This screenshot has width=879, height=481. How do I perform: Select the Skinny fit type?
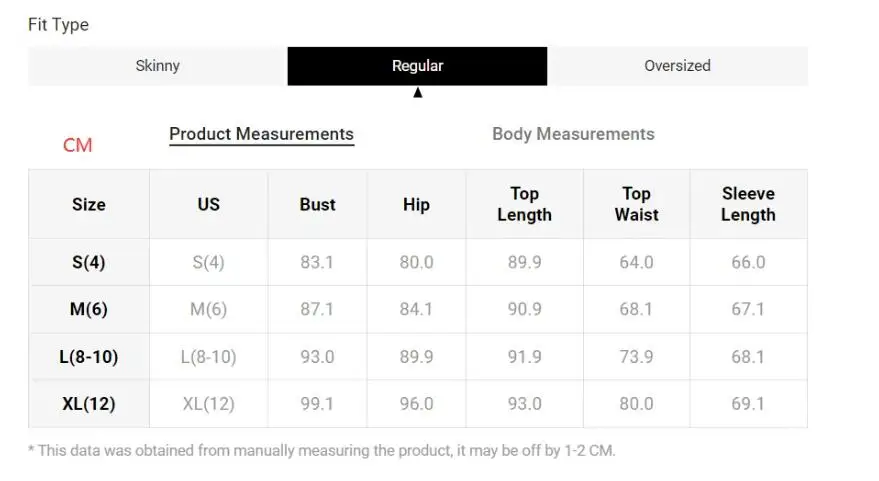coord(158,66)
